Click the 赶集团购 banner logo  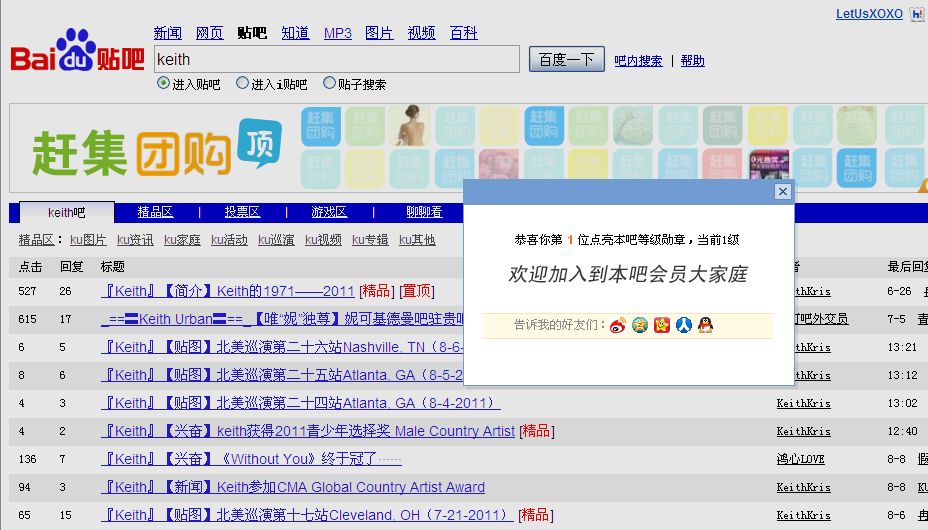click(x=131, y=153)
